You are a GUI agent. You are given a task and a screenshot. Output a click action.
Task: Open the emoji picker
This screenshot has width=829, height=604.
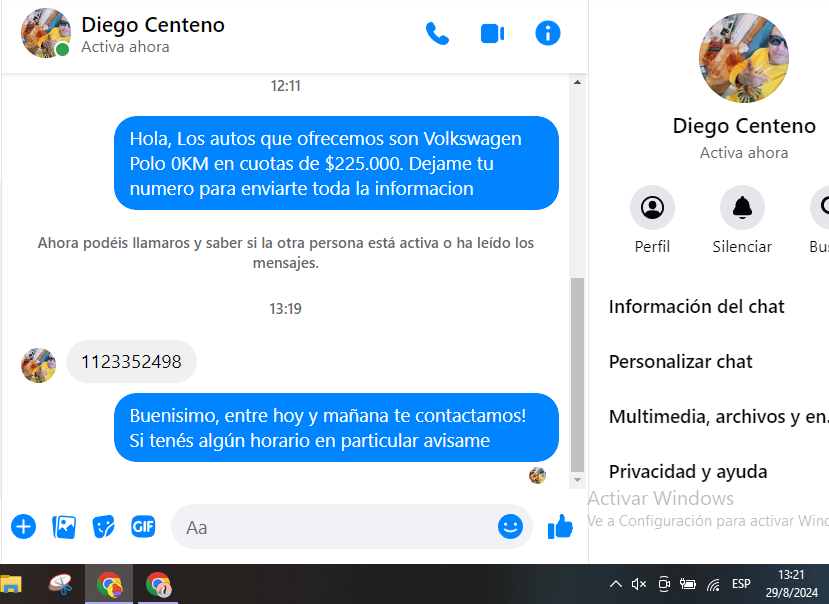[510, 527]
